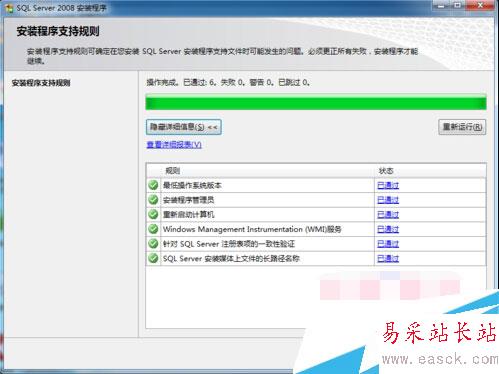Image resolution: width=499 pixels, height=374 pixels.
Task: Open 已通过 link for 安装媒体 long path rule
Action: [x=388, y=259]
